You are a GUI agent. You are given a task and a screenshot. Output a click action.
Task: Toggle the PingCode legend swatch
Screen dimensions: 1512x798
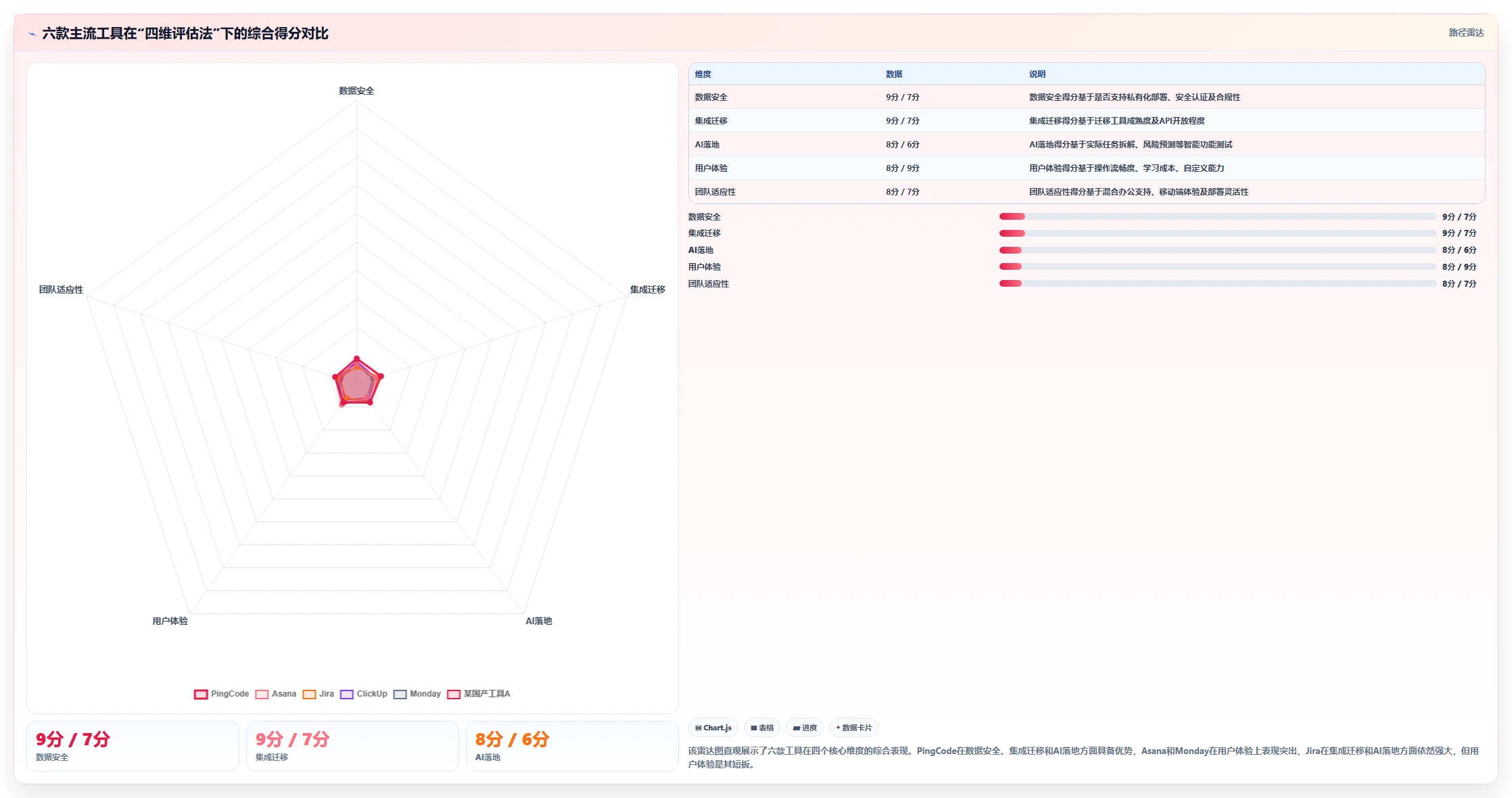click(201, 694)
